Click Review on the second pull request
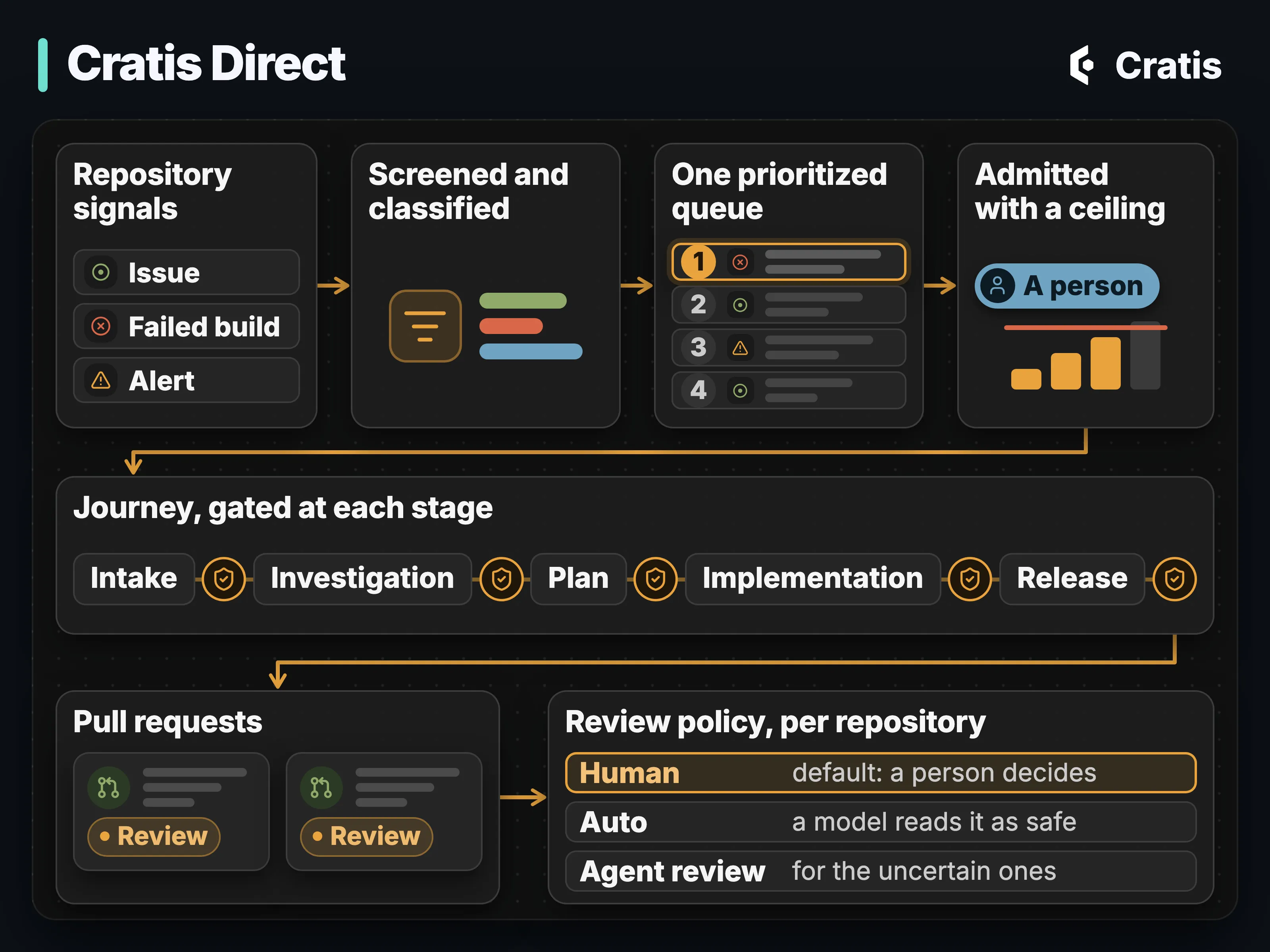This screenshot has width=1270, height=952. 366,837
